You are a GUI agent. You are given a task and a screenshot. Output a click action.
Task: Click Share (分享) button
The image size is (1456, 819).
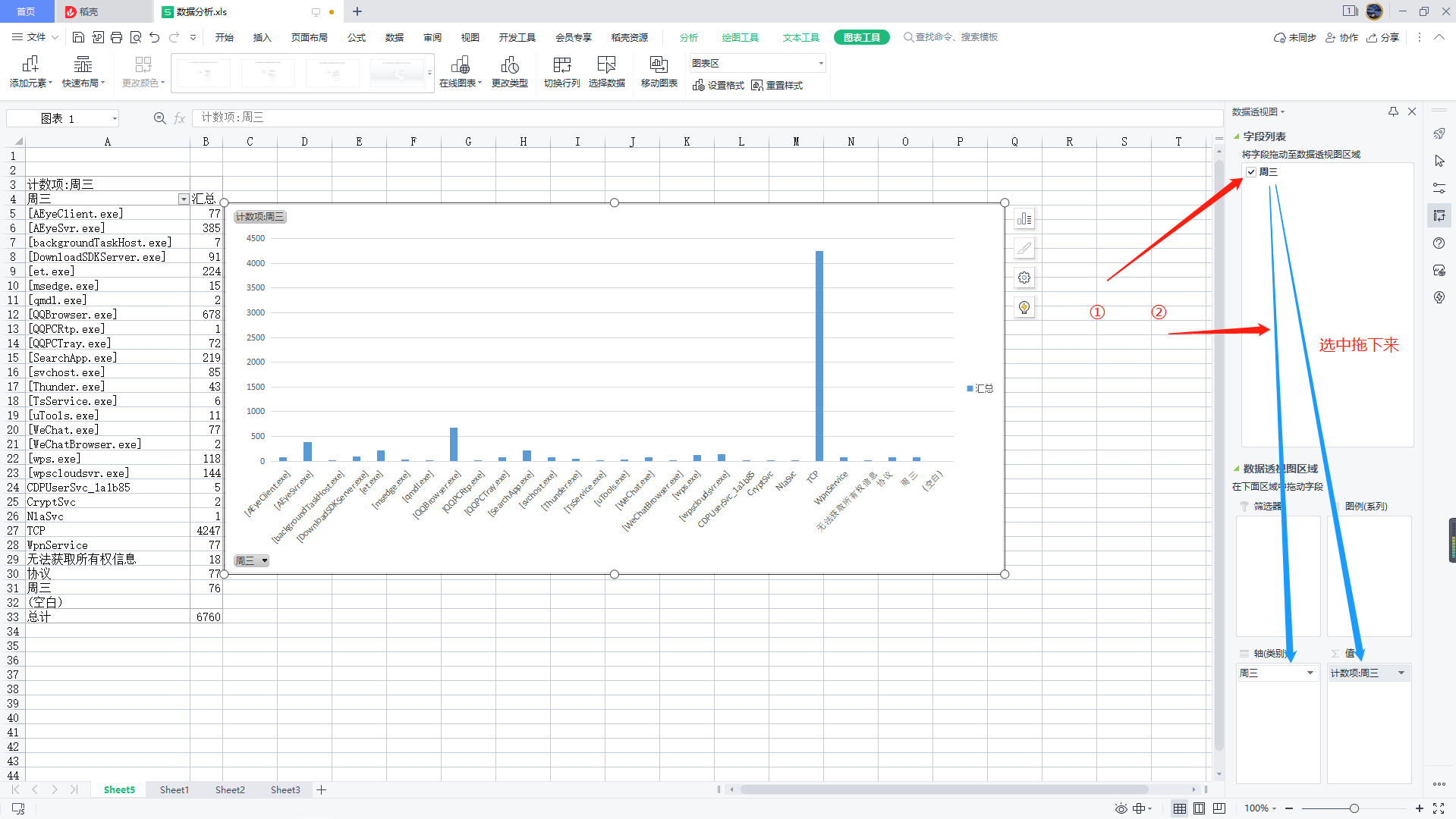[x=1382, y=37]
